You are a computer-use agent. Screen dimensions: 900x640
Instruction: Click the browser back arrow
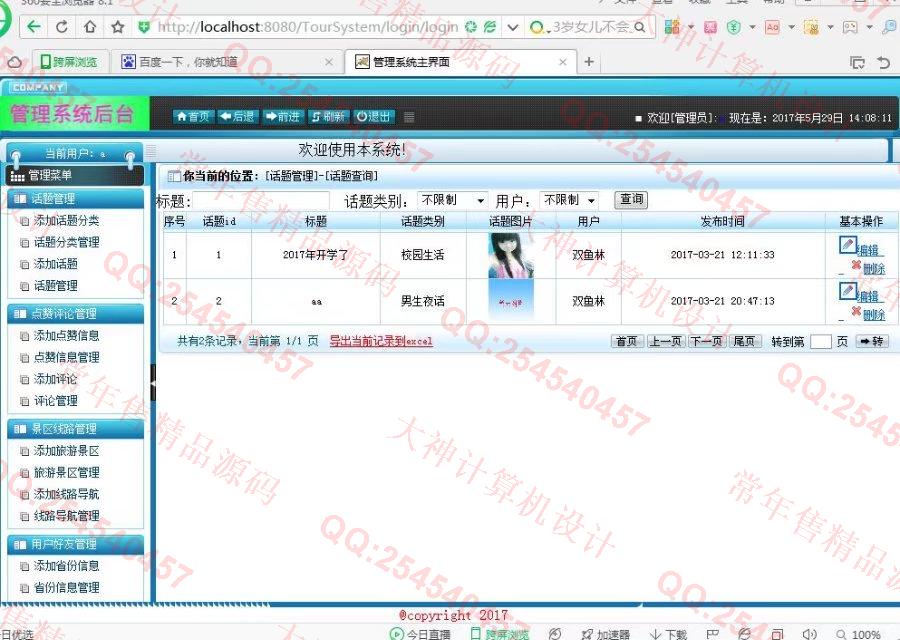click(34, 27)
